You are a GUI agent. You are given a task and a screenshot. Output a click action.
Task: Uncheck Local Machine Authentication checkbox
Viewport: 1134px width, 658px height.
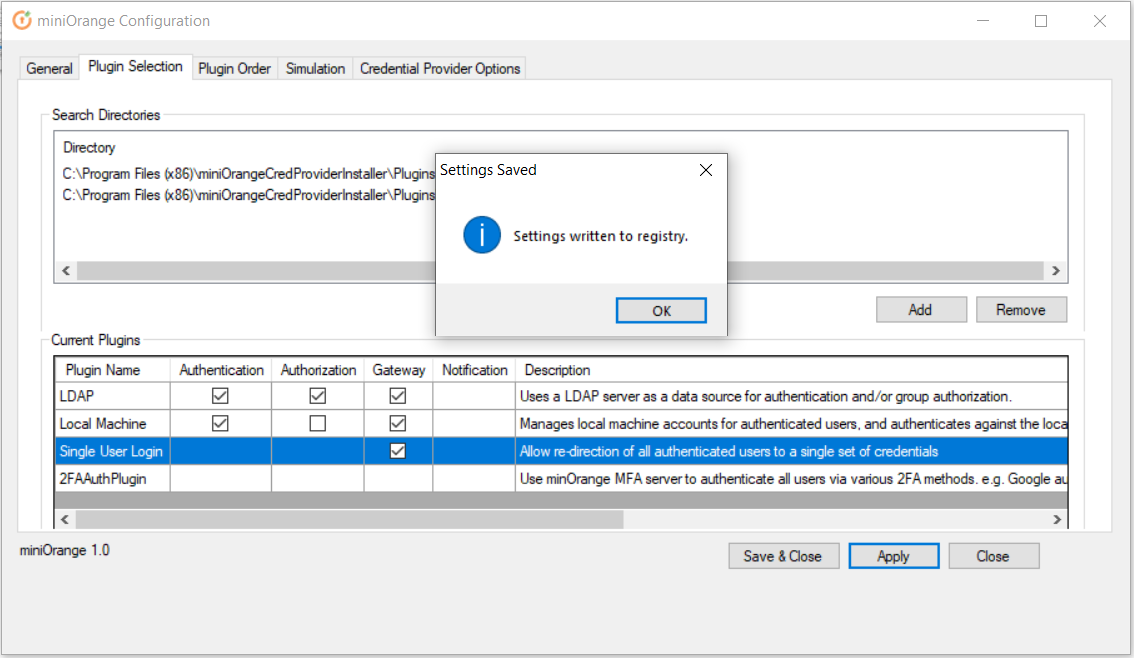click(x=221, y=424)
